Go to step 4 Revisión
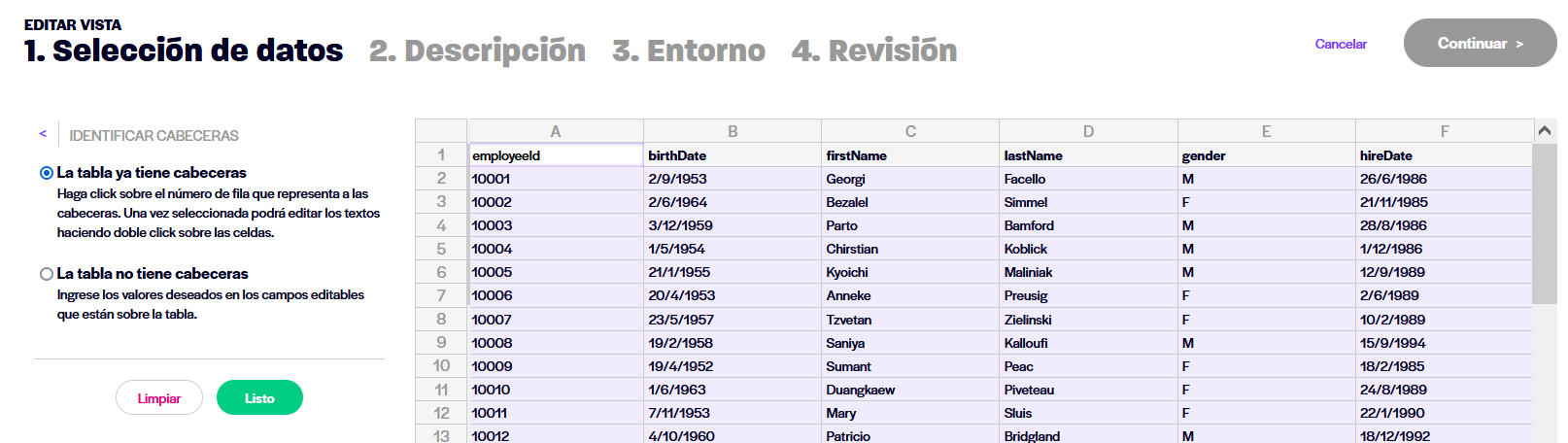Viewport: 1568px width, 443px height. (x=874, y=51)
